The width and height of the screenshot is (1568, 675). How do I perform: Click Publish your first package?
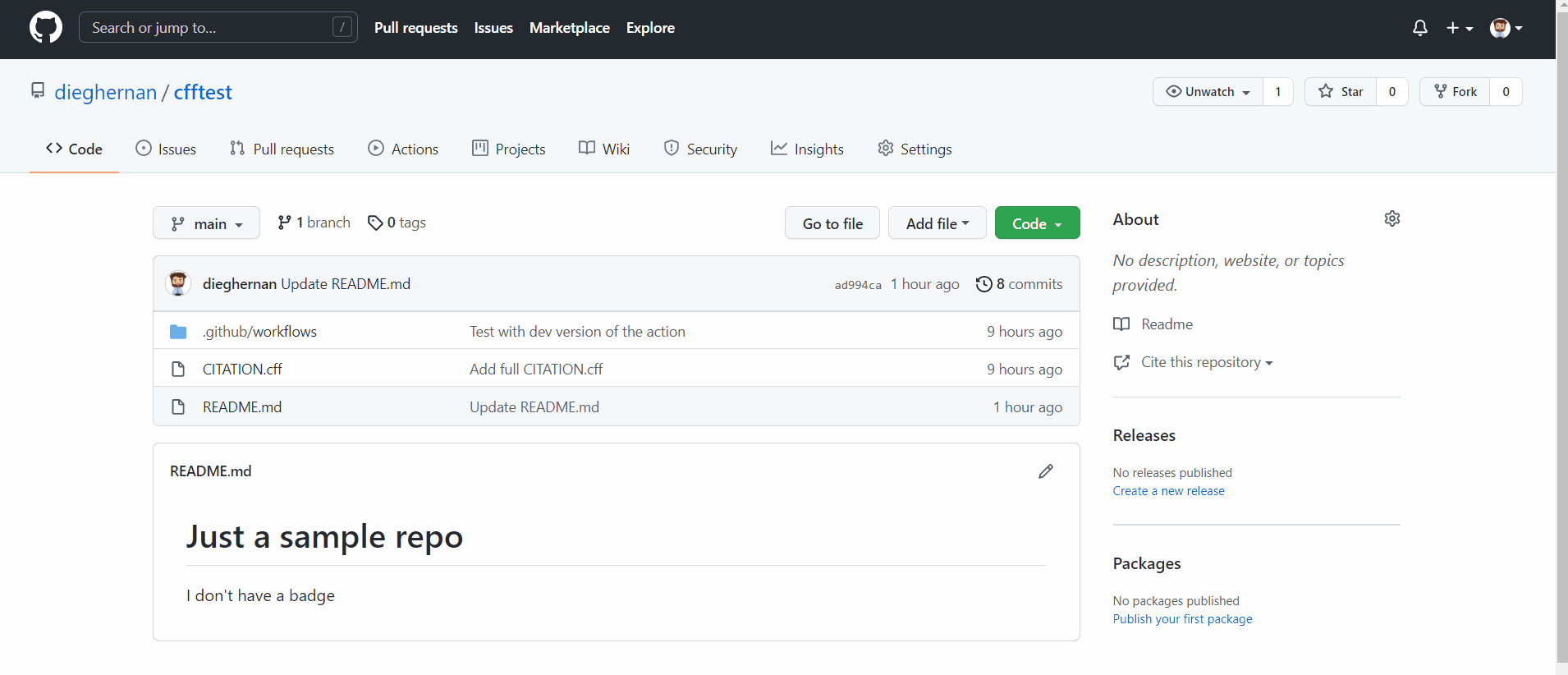[x=1182, y=619]
